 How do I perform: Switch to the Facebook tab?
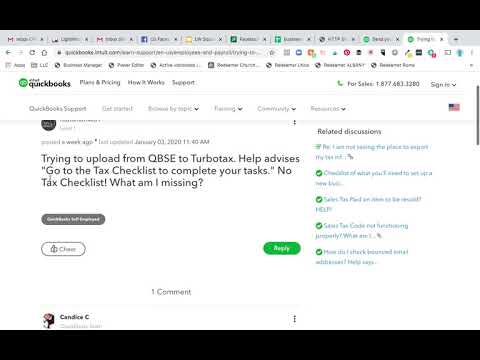click(x=159, y=39)
